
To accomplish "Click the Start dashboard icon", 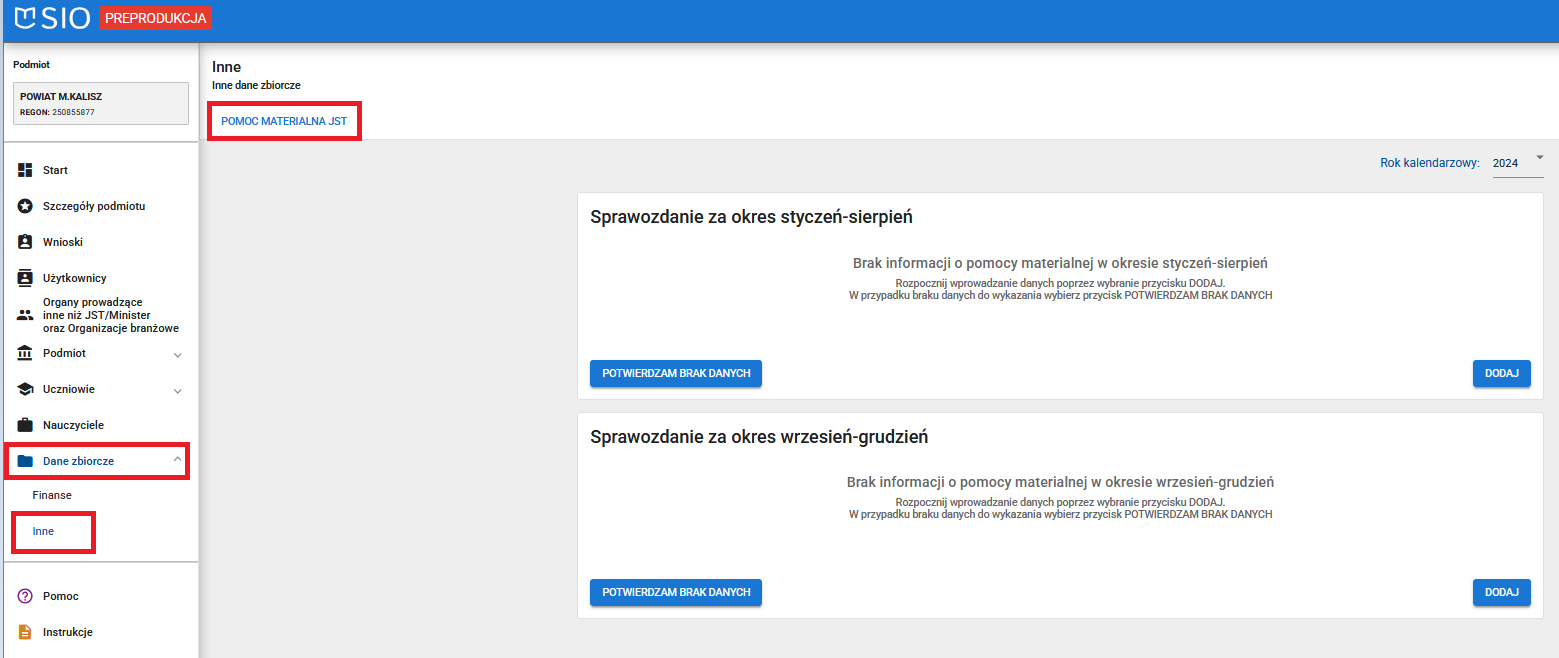I will (x=26, y=170).
